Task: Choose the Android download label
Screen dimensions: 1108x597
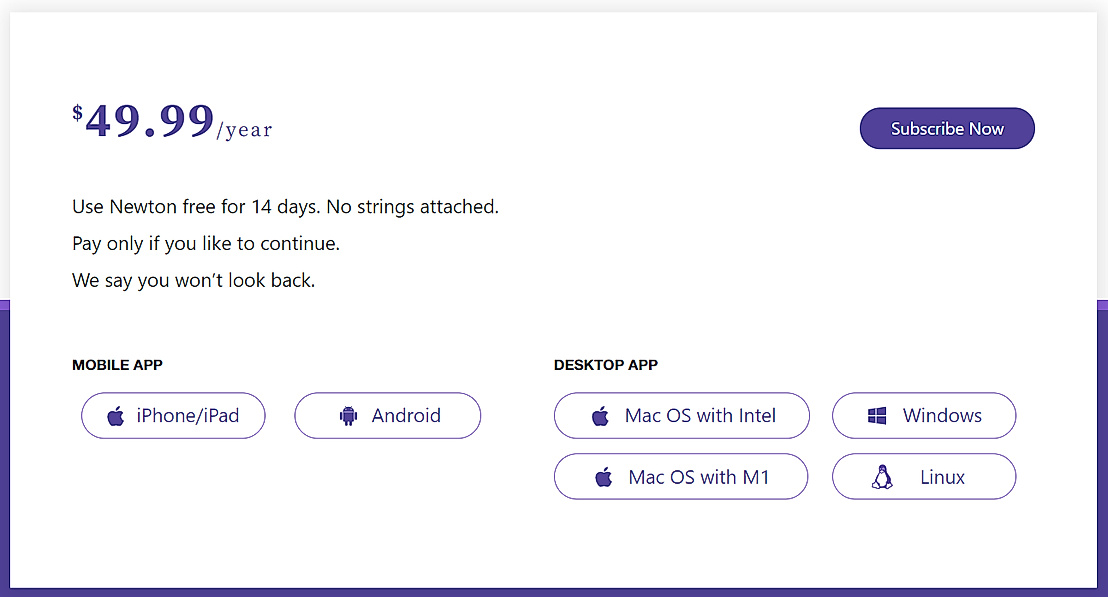Action: 406,416
